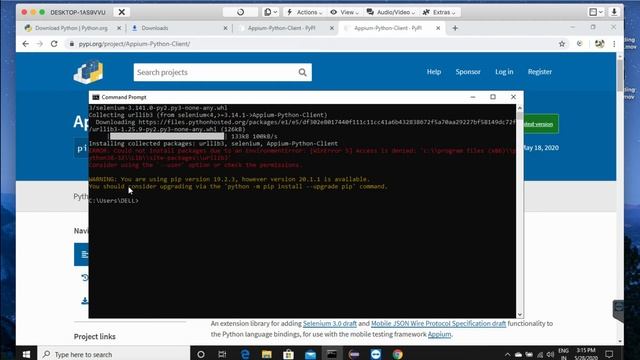Screen dimensions: 640x360
Task: Click the green Latest version button
Action: pyautogui.click(x=541, y=124)
